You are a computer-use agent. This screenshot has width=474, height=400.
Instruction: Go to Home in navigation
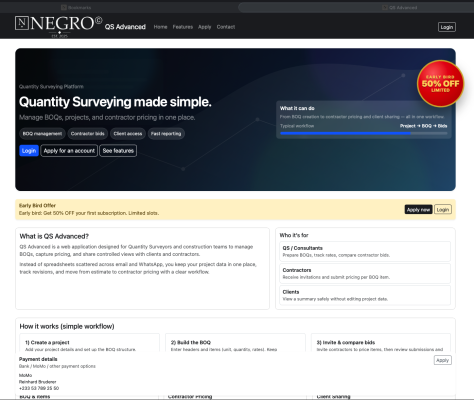pos(160,27)
